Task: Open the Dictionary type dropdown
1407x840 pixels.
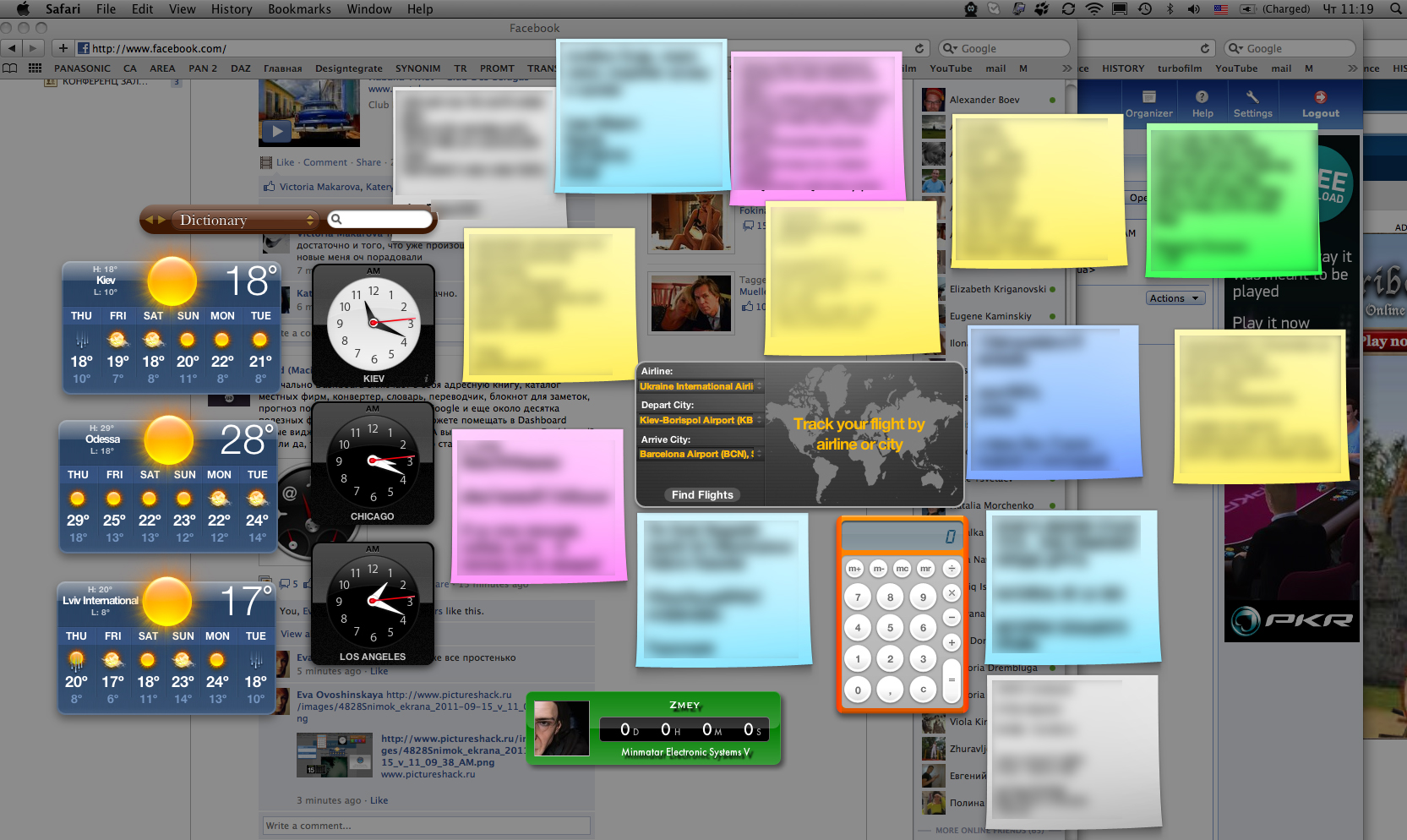Action: click(245, 220)
